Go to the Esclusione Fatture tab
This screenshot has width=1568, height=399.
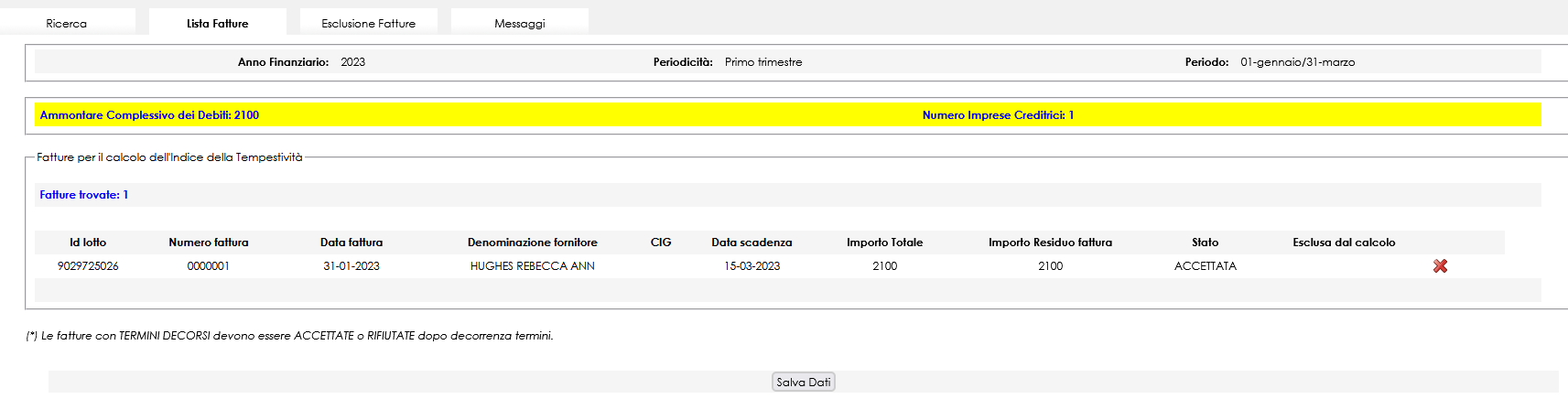click(x=368, y=23)
